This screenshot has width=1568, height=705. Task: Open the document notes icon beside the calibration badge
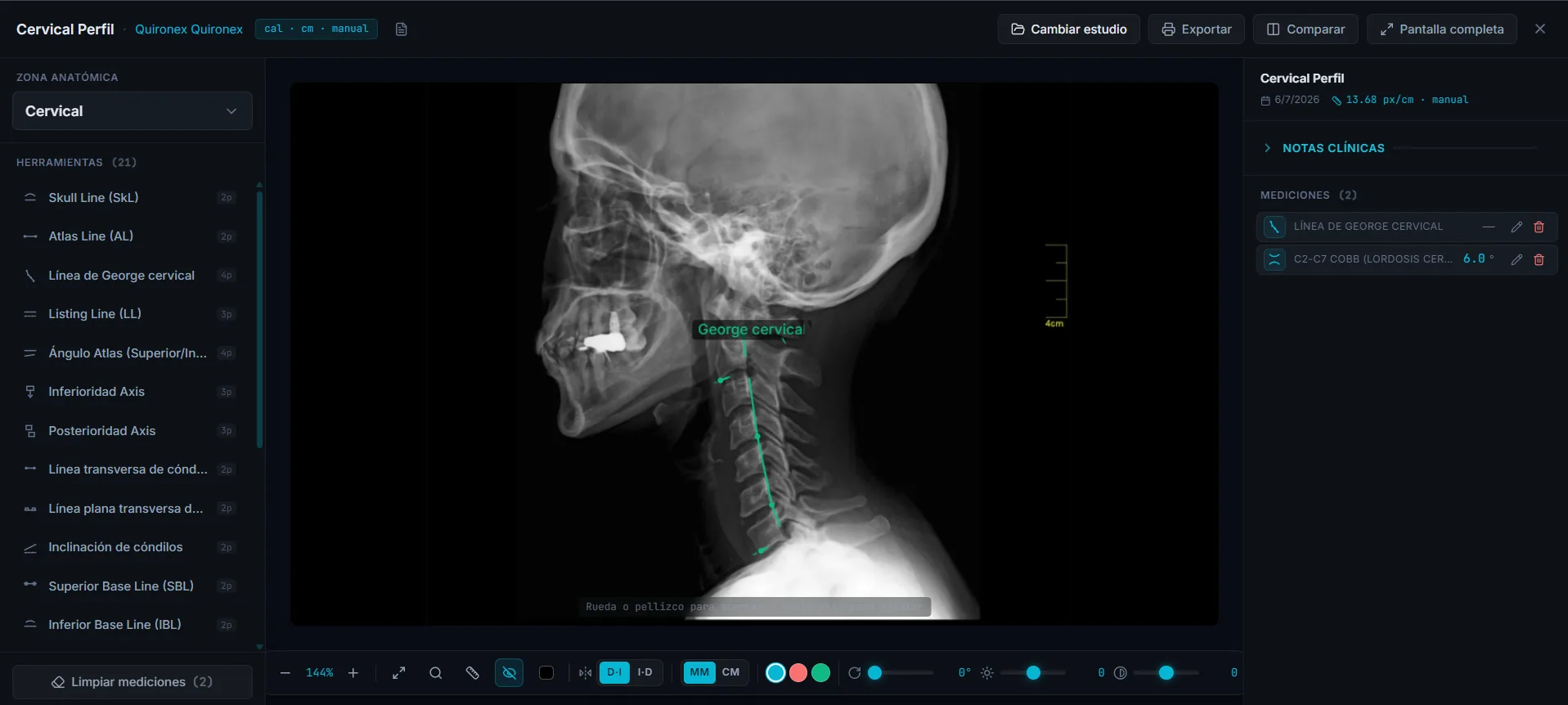[x=401, y=29]
